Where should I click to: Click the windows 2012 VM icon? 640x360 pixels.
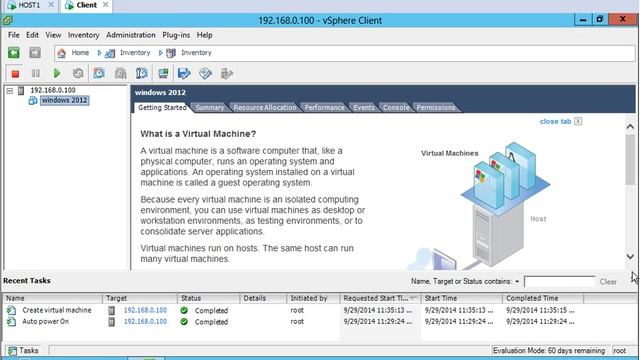point(33,100)
